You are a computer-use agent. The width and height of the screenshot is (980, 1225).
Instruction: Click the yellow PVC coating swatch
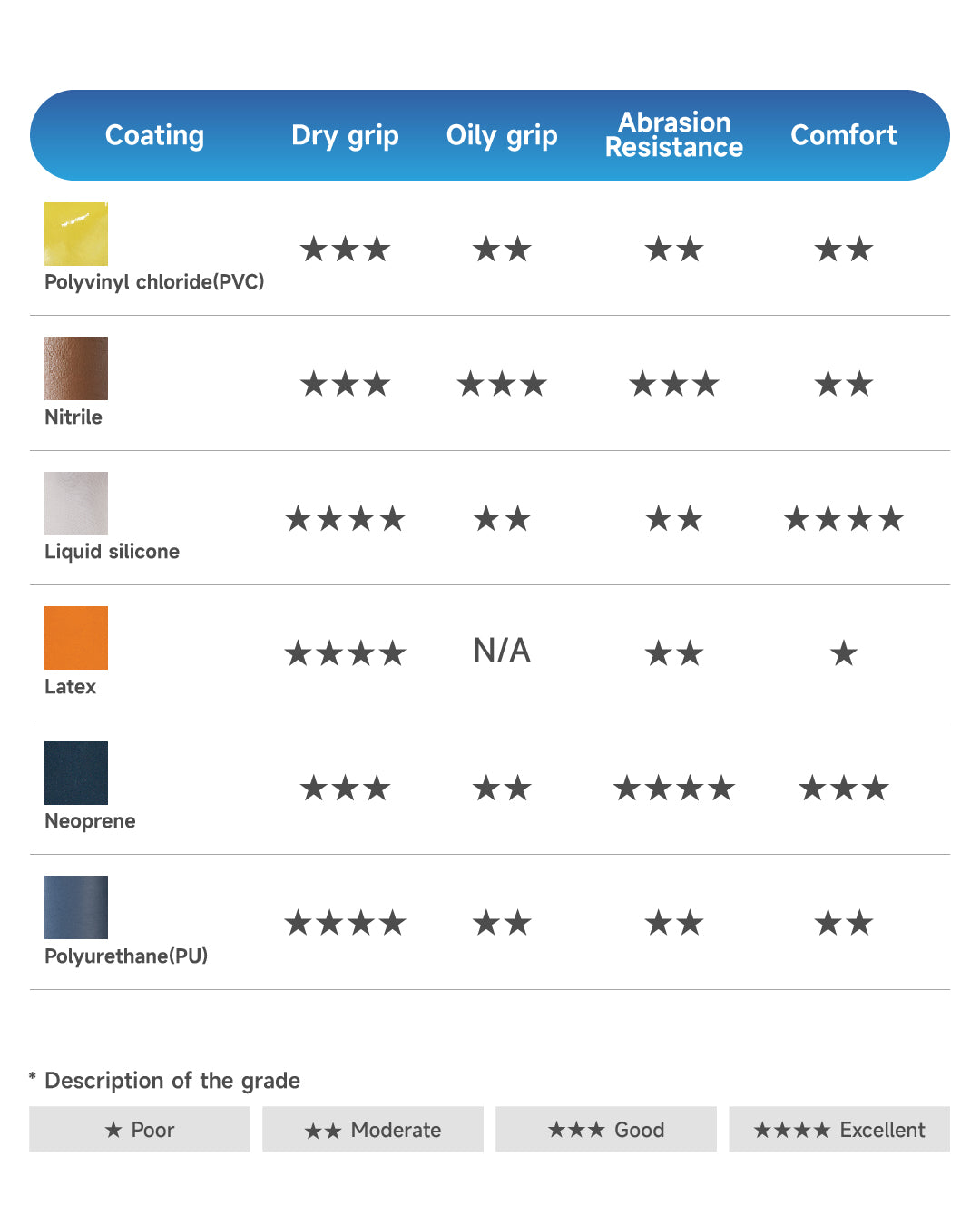(x=76, y=234)
